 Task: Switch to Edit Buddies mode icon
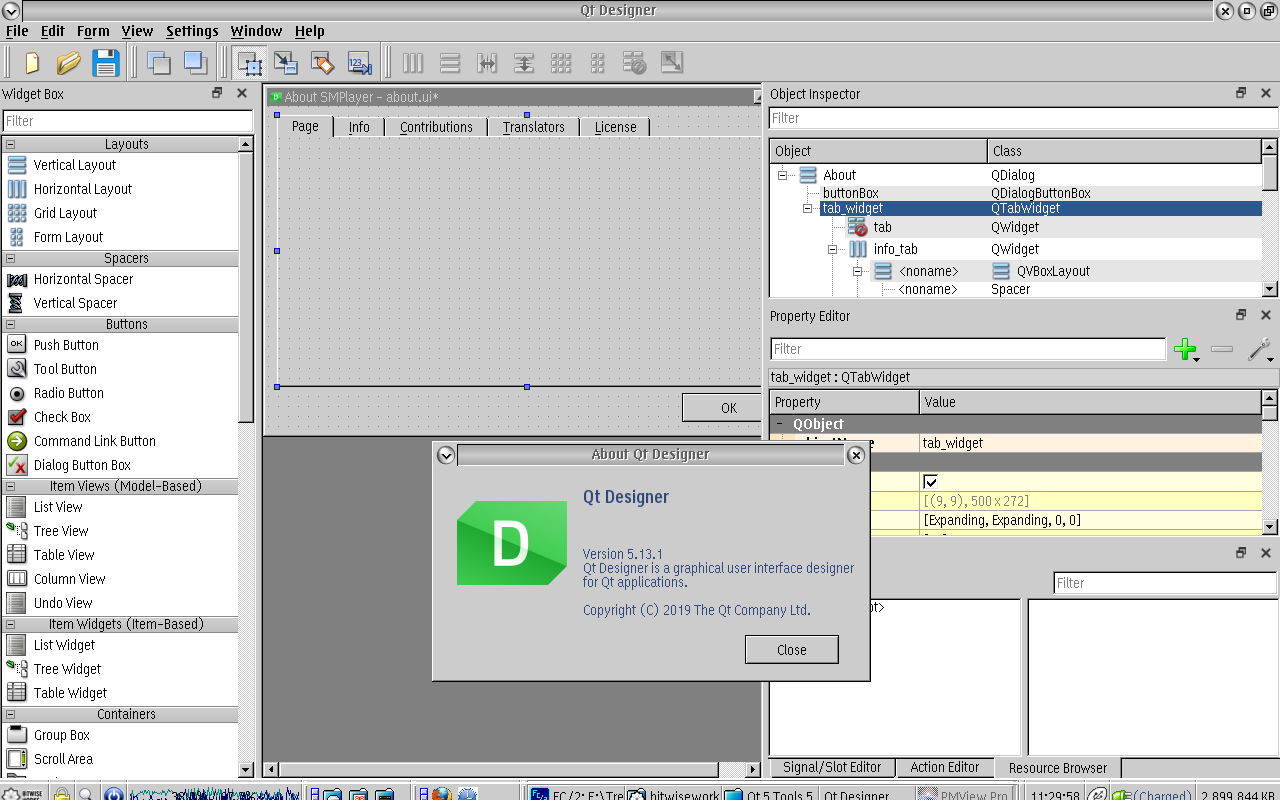pyautogui.click(x=322, y=63)
